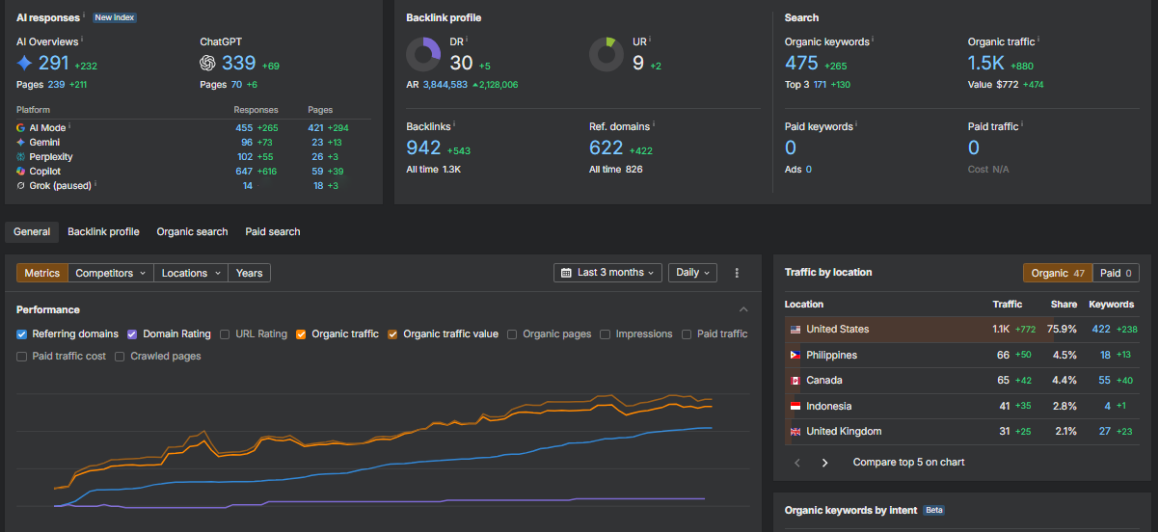The image size is (1158, 532).
Task: Click info icon beside Paid keywords
Action: (x=857, y=125)
